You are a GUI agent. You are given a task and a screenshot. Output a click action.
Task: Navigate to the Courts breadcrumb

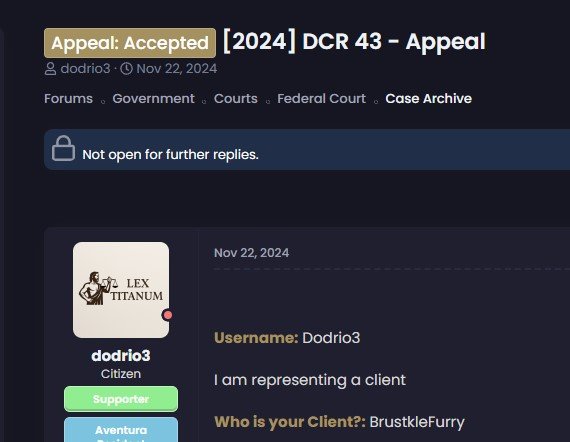click(236, 99)
